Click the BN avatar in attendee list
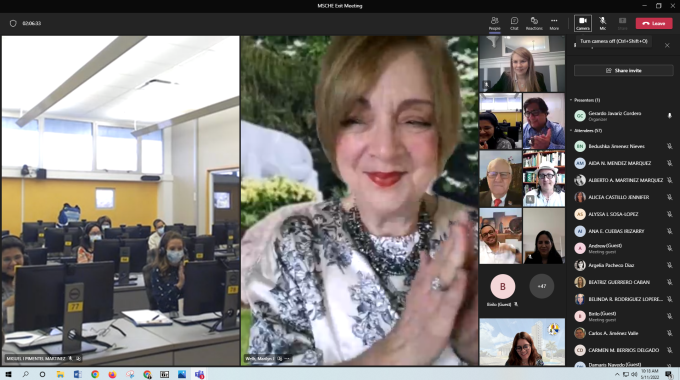680x380 pixels. click(x=580, y=146)
